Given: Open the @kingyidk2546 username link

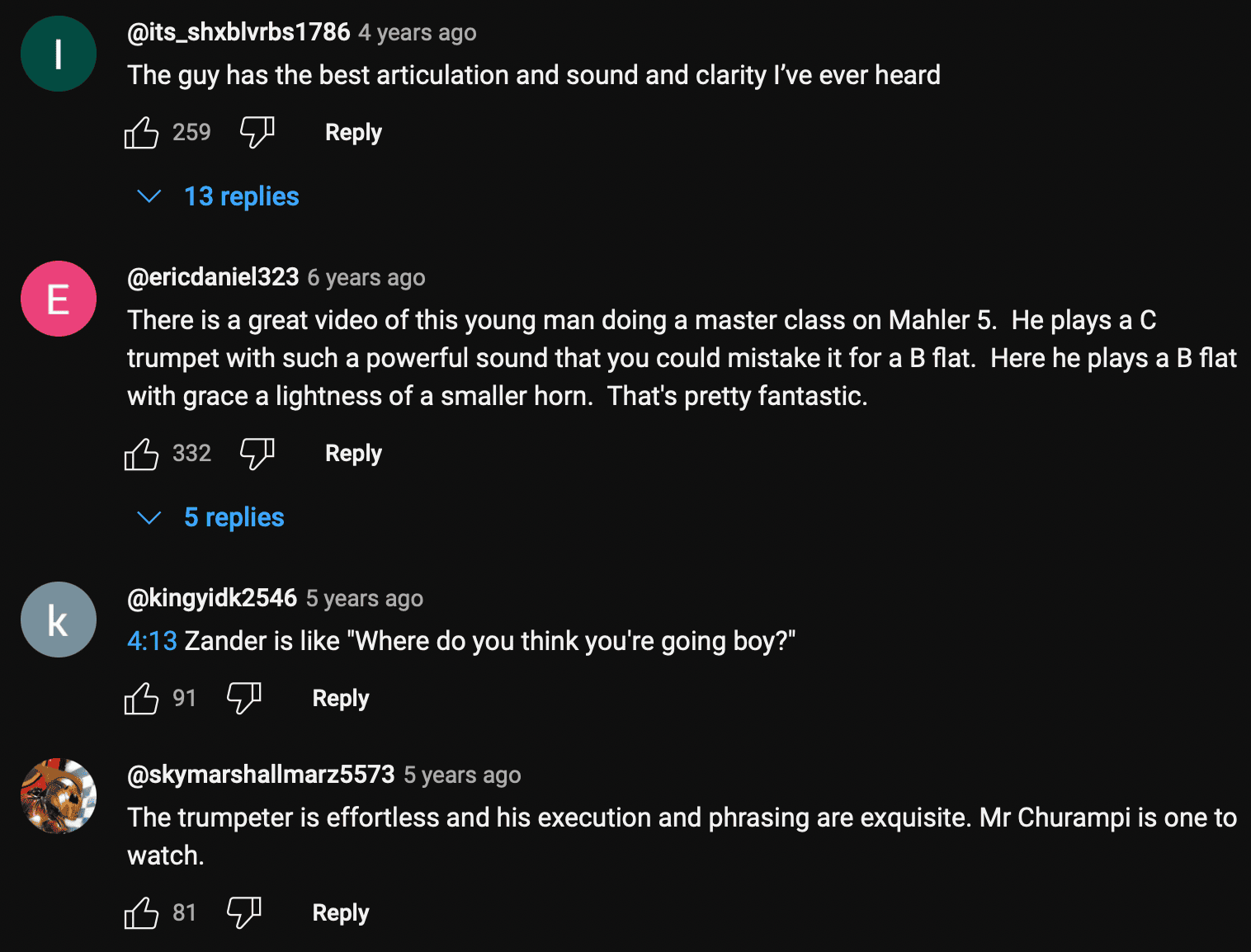Looking at the screenshot, I should pyautogui.click(x=212, y=598).
